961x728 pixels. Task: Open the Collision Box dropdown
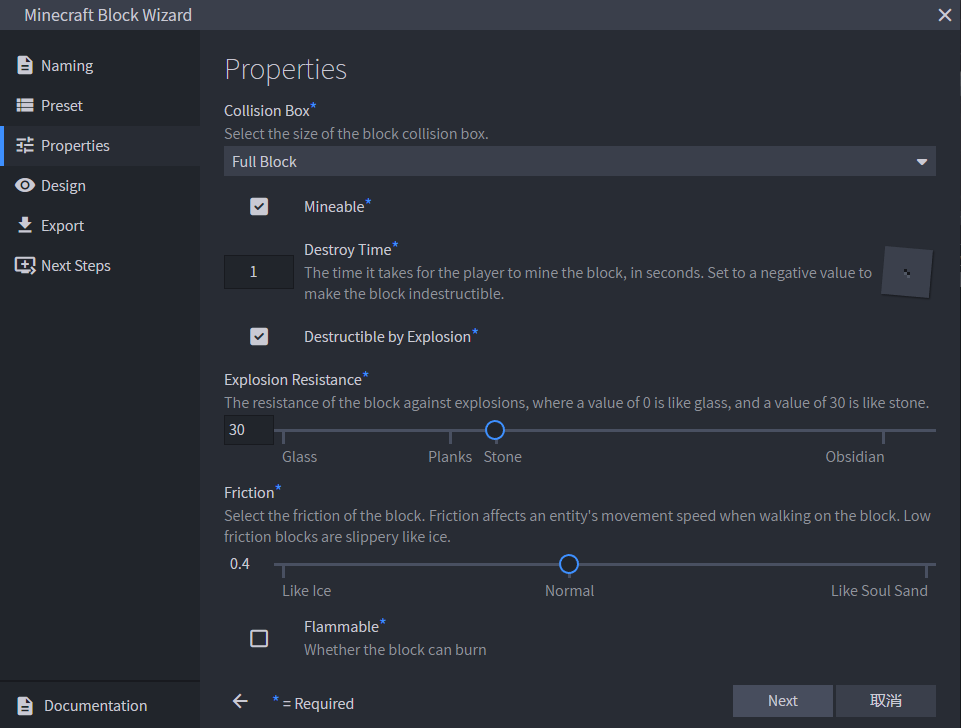click(579, 161)
